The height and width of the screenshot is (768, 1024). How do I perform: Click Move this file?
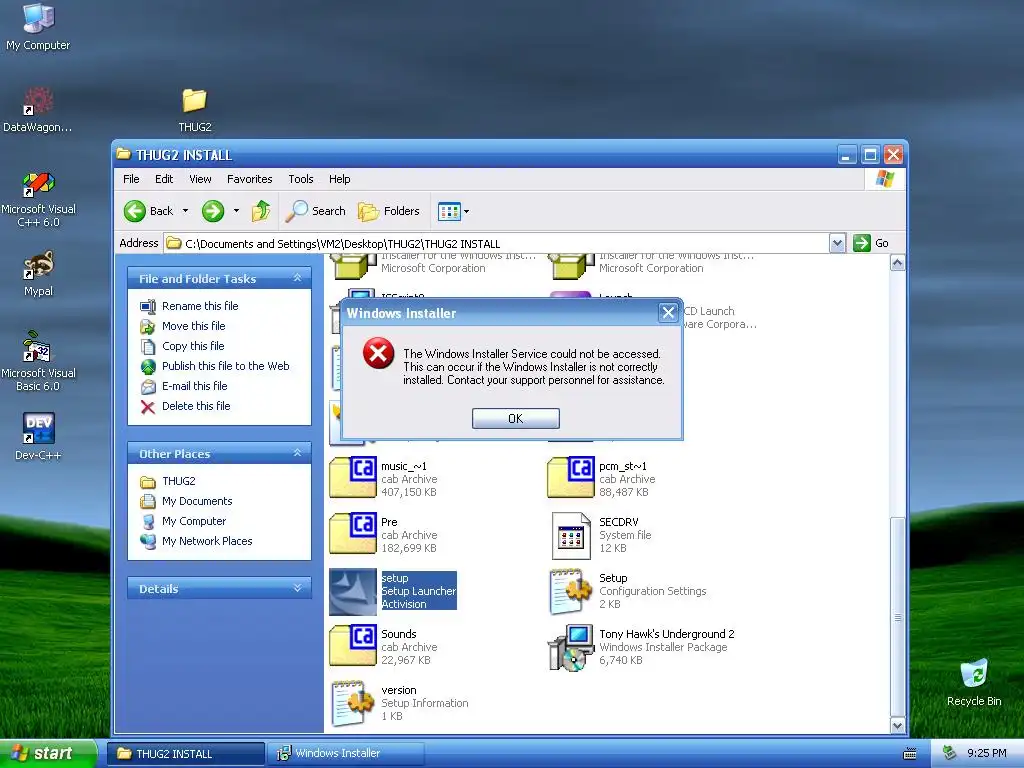[193, 326]
